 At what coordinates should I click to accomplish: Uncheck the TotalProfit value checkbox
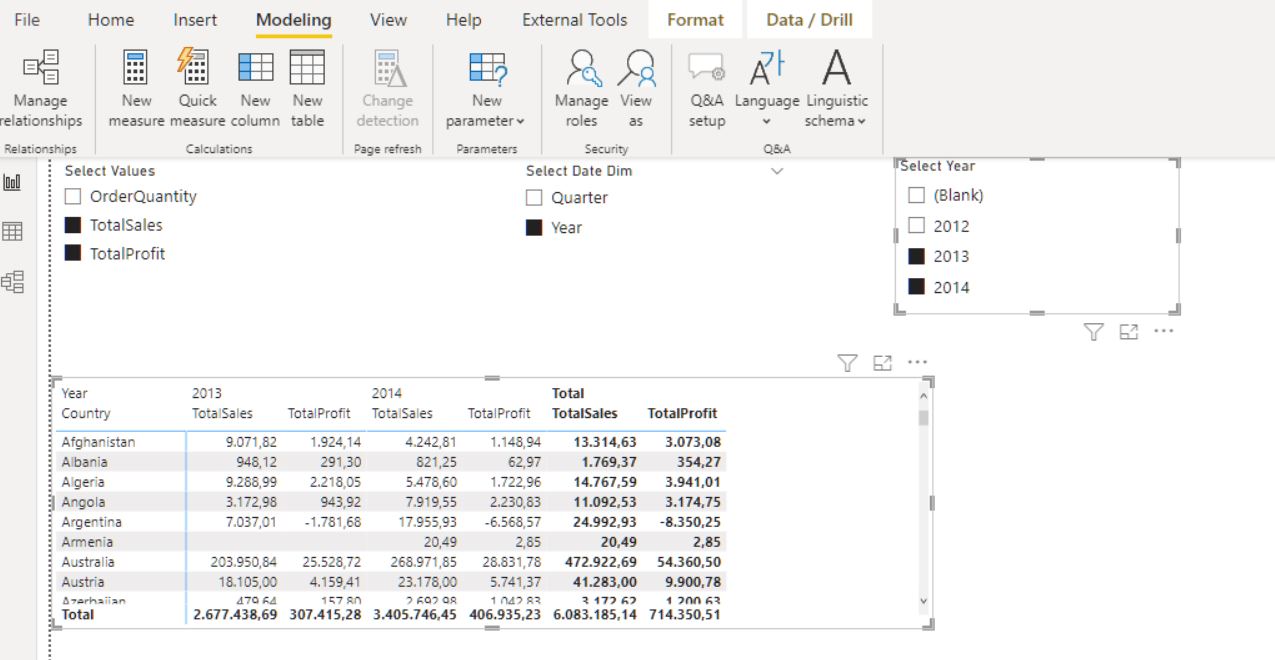point(73,254)
